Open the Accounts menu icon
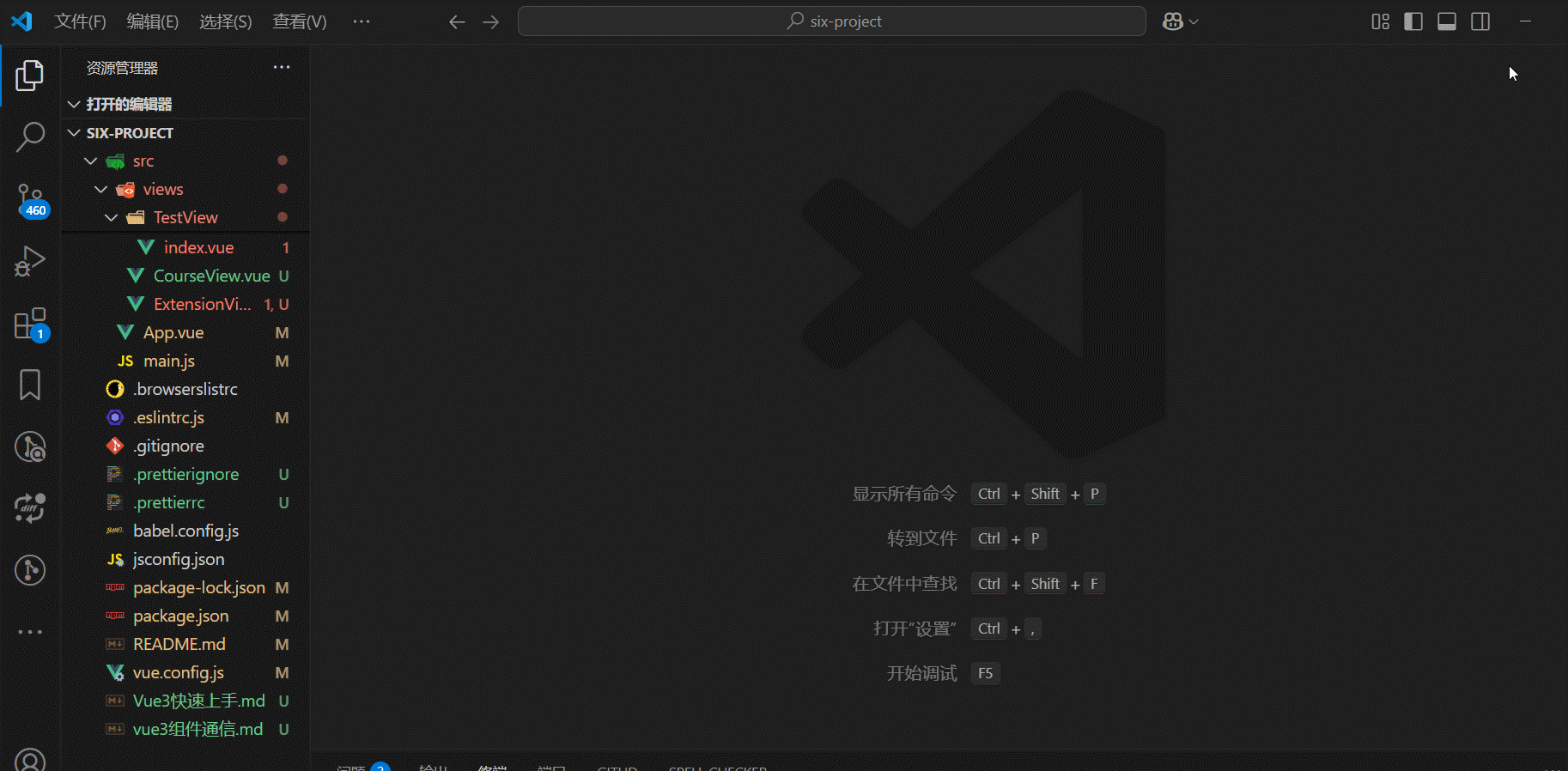1568x771 pixels. [30, 759]
